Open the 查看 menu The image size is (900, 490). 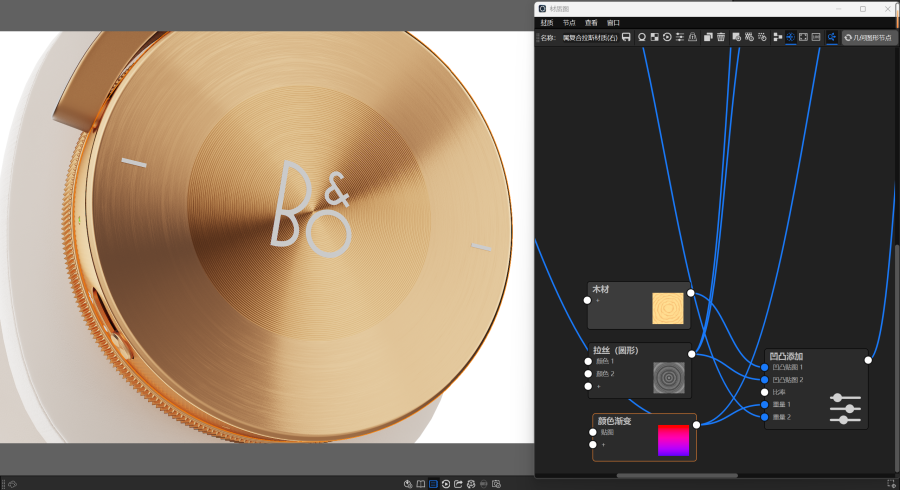591,23
